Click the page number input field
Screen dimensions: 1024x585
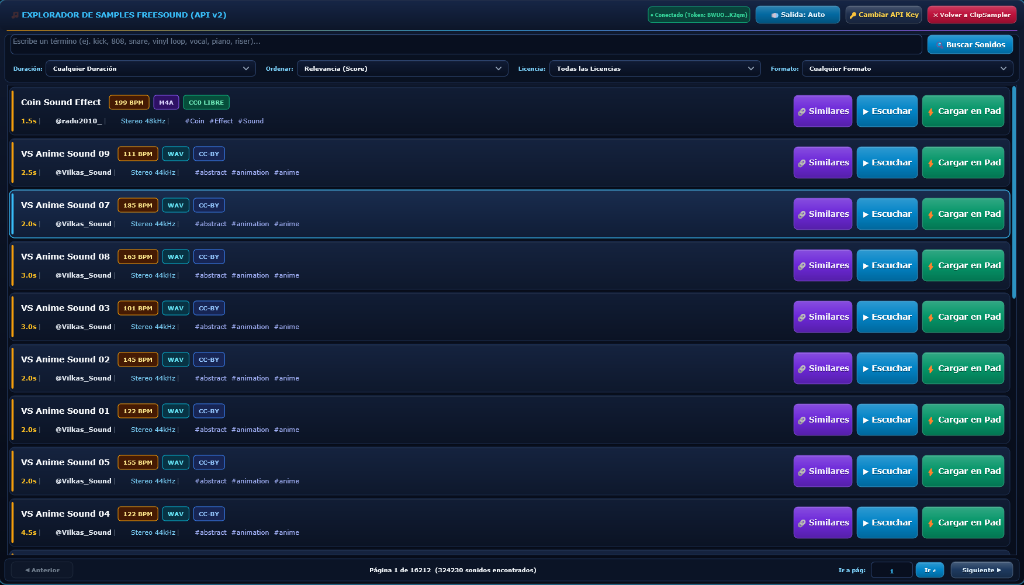(x=891, y=570)
